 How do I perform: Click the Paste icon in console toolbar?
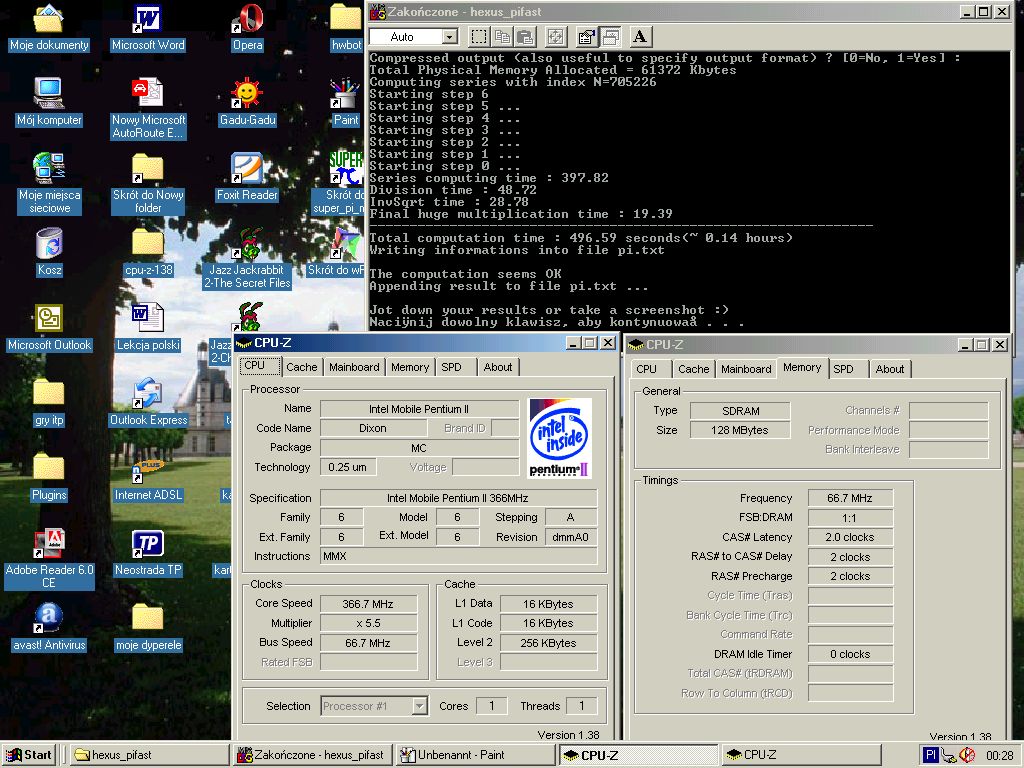pyautogui.click(x=526, y=37)
